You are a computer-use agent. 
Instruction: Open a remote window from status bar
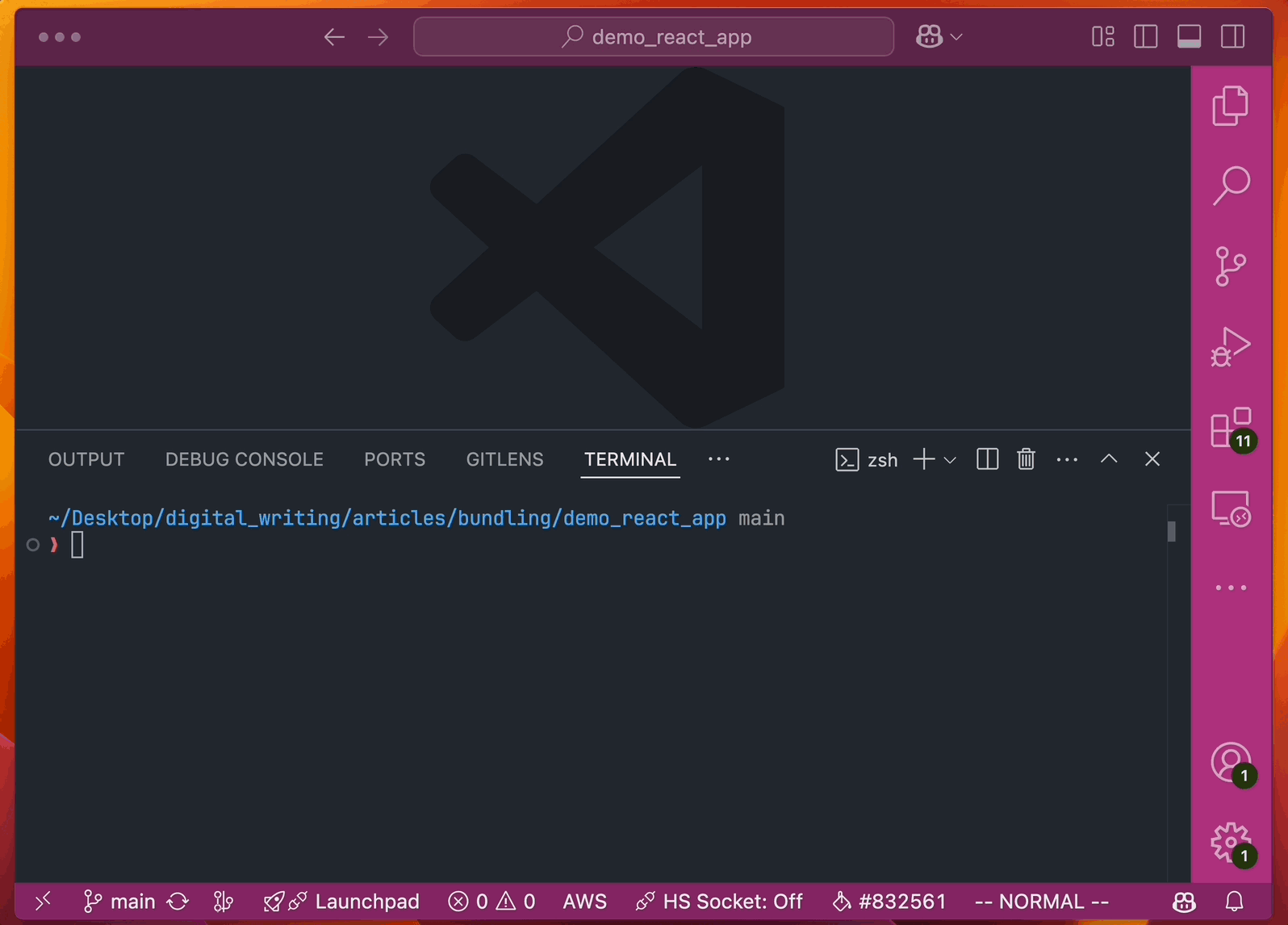[43, 901]
